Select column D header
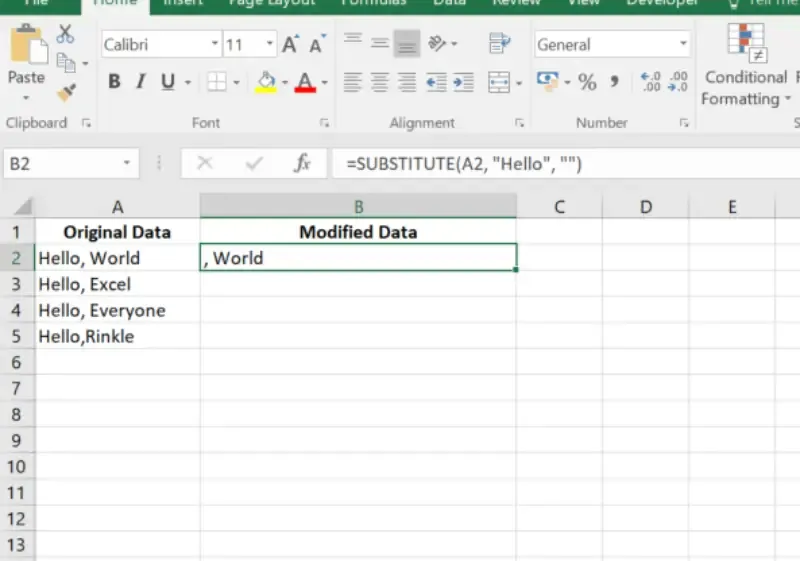Image resolution: width=800 pixels, height=561 pixels. pos(645,207)
